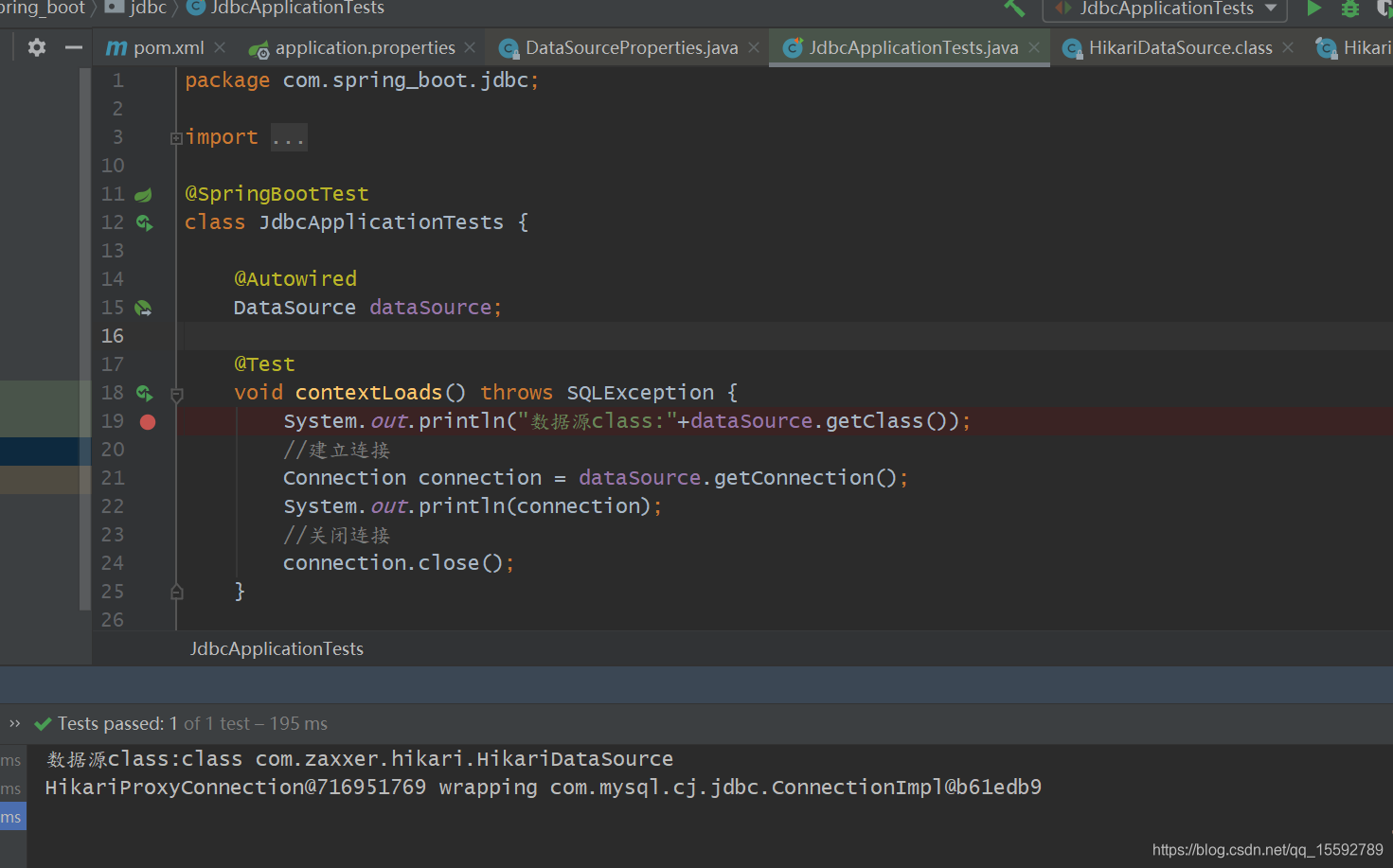Click the @SpringBootTest annotation

coord(277,194)
